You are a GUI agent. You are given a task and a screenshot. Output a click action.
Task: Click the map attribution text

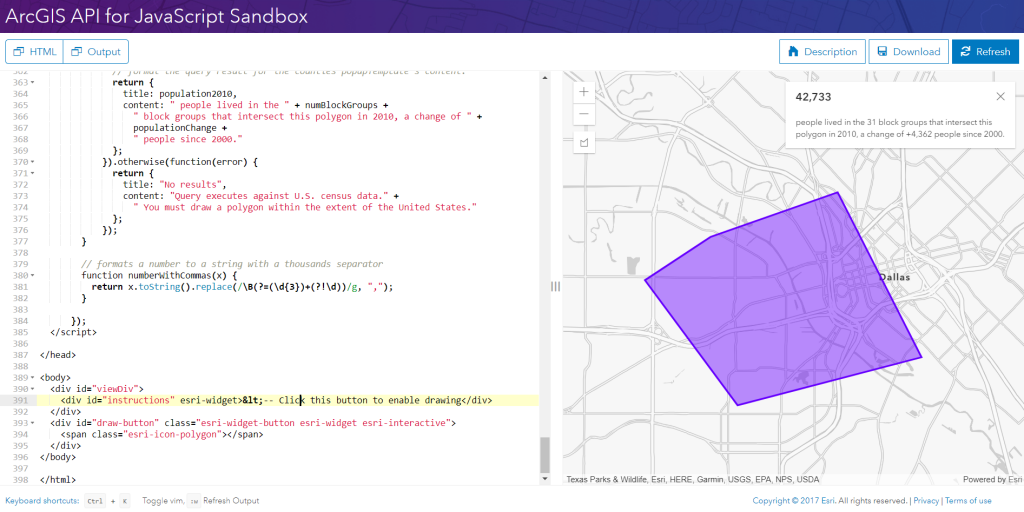693,479
